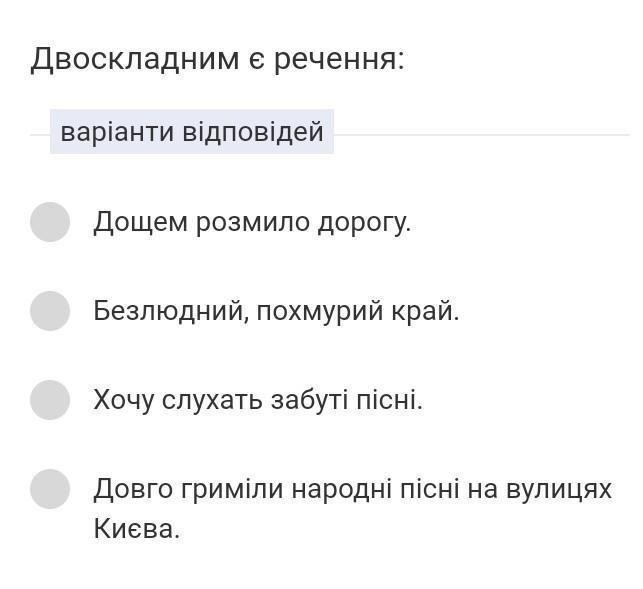
Task: Click the answer line "Довго гриміли народні пісні на вулицях"
Action: 352,489
